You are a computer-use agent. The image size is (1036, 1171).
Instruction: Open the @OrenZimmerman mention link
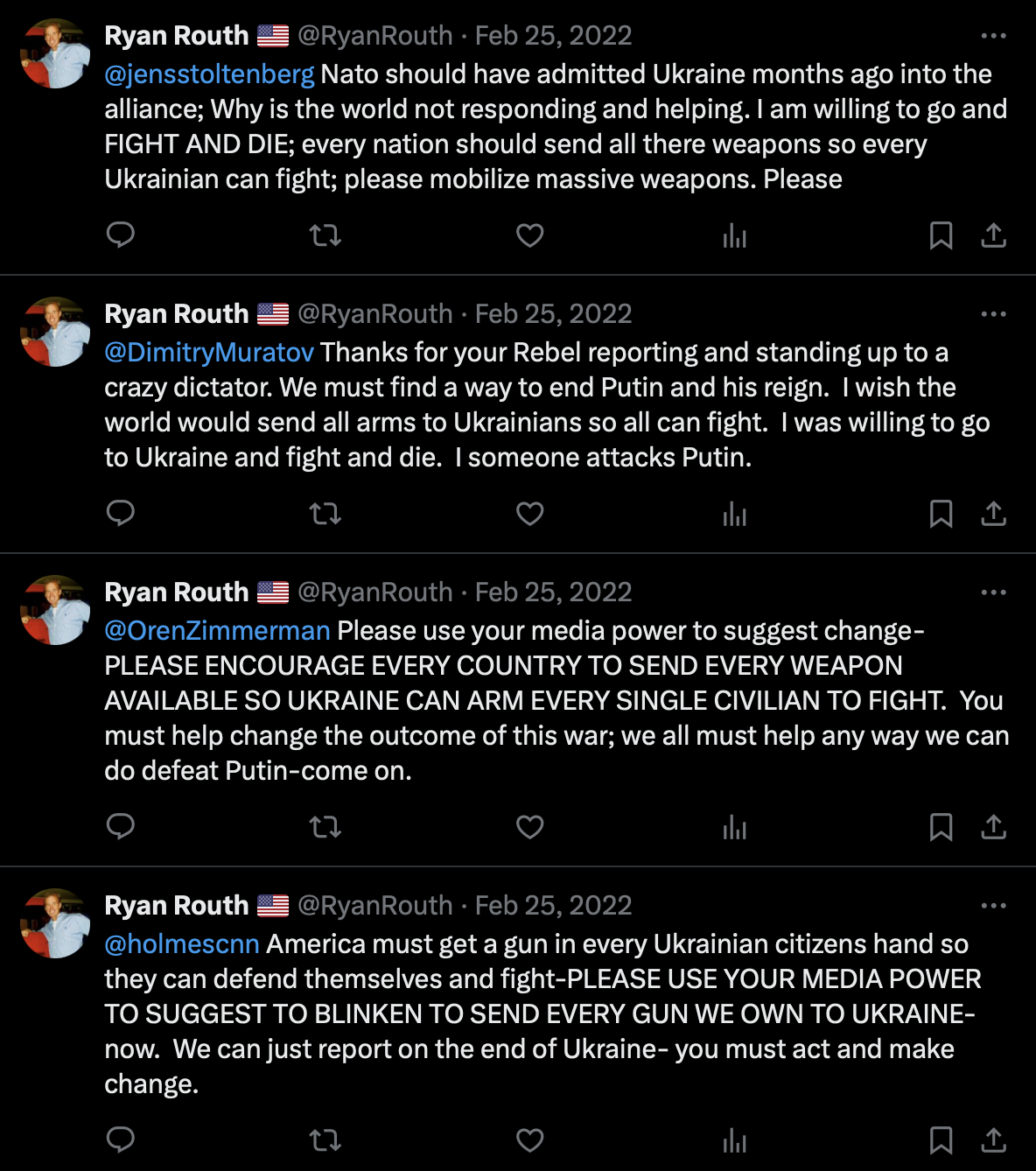click(217, 631)
